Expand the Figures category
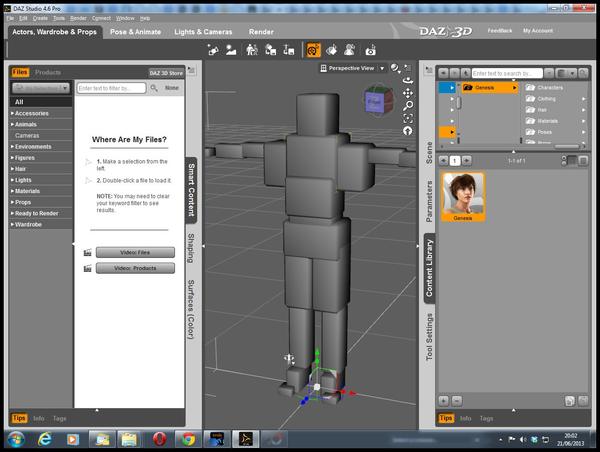Viewport: 600px width, 452px height. click(12, 158)
